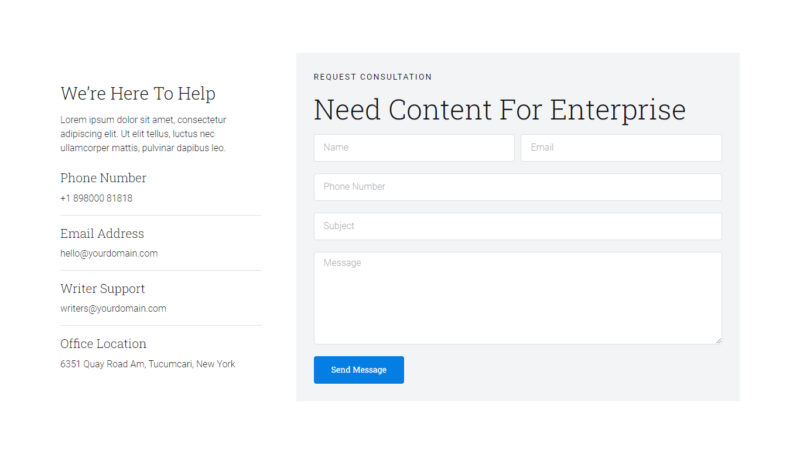The image size is (800, 454).
Task: Click the Phone Number heading in contact info
Action: [x=103, y=178]
